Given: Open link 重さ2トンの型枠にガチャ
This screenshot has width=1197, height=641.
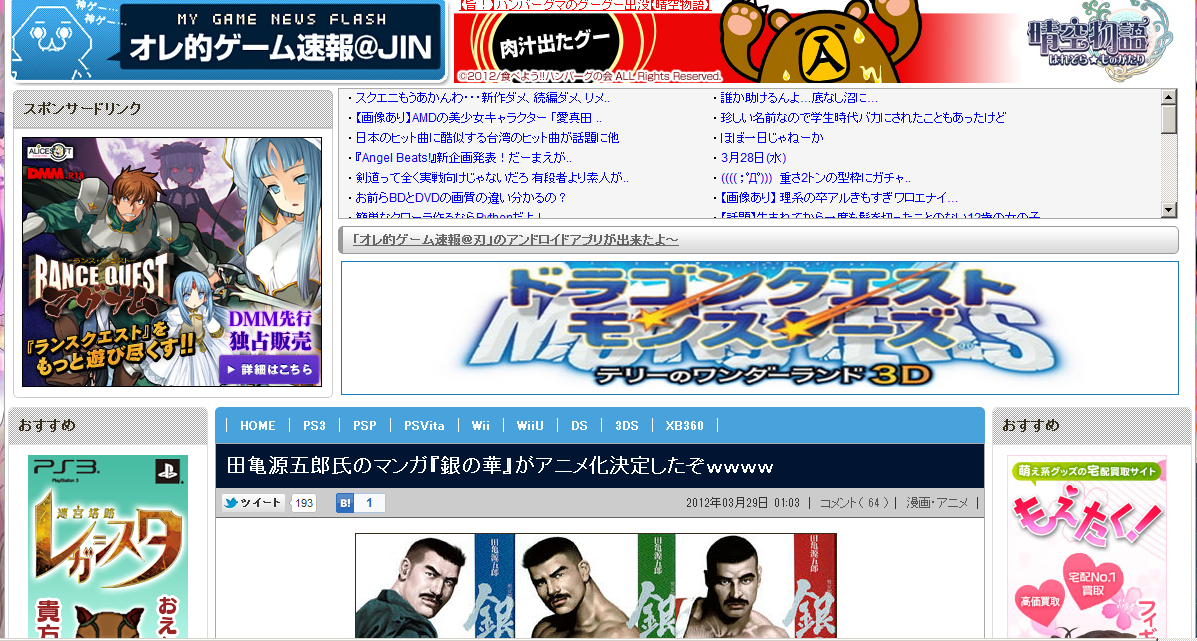Looking at the screenshot, I should point(815,177).
